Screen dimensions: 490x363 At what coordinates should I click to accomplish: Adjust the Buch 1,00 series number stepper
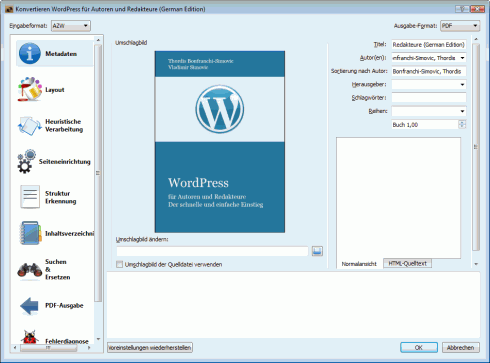click(462, 124)
